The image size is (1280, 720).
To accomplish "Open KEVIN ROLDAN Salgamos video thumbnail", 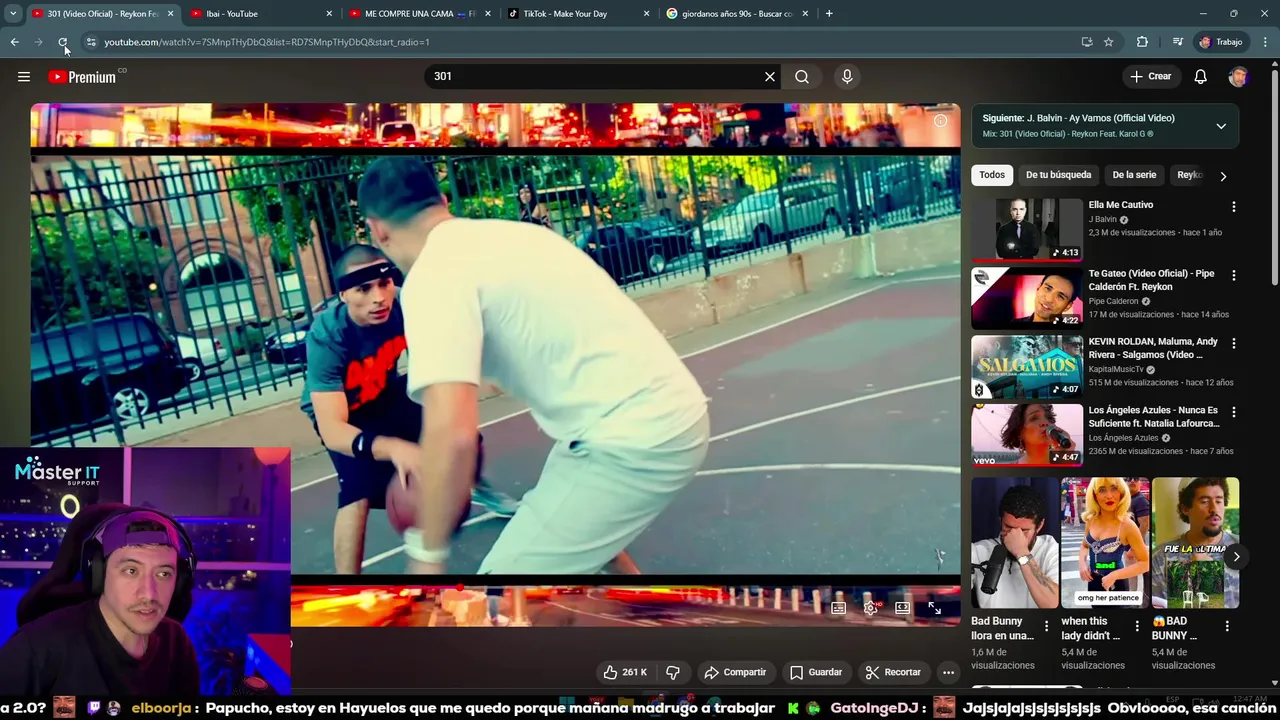I will 1027,366.
